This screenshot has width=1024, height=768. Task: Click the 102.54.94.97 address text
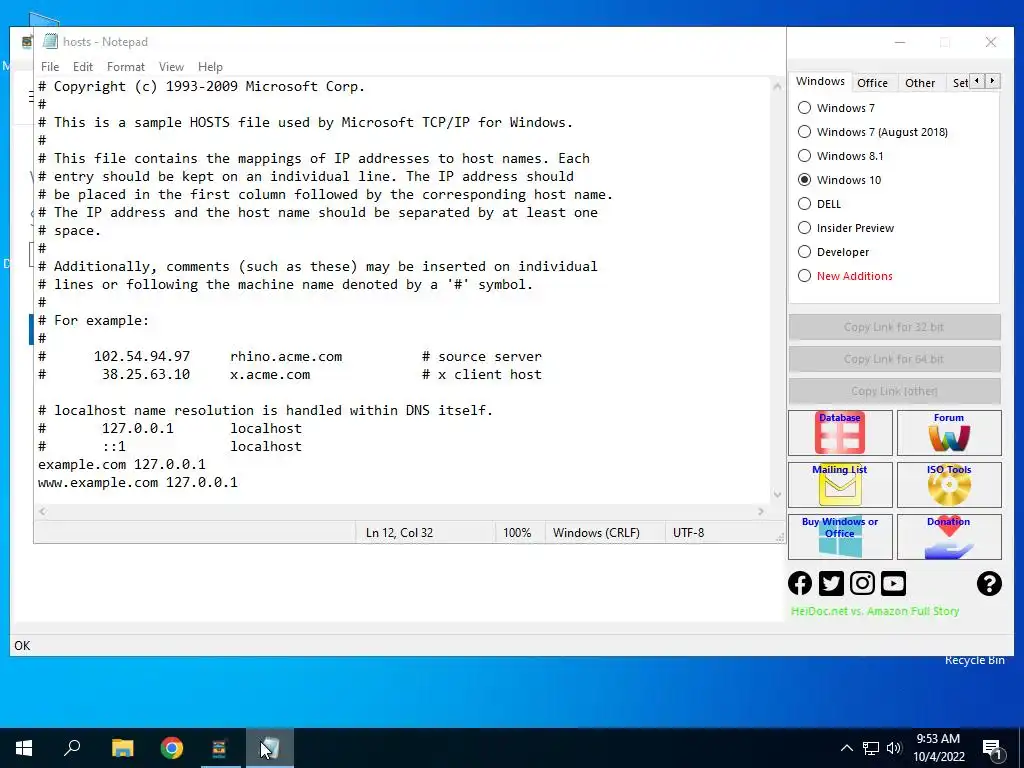[x=142, y=357]
